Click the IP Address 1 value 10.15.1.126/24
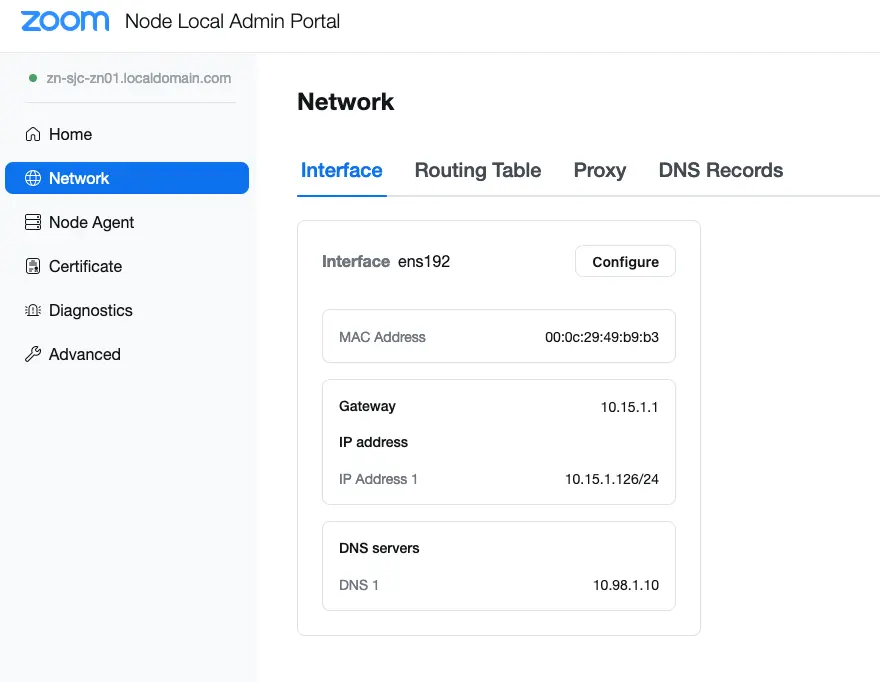880x682 pixels. pyautogui.click(x=611, y=479)
